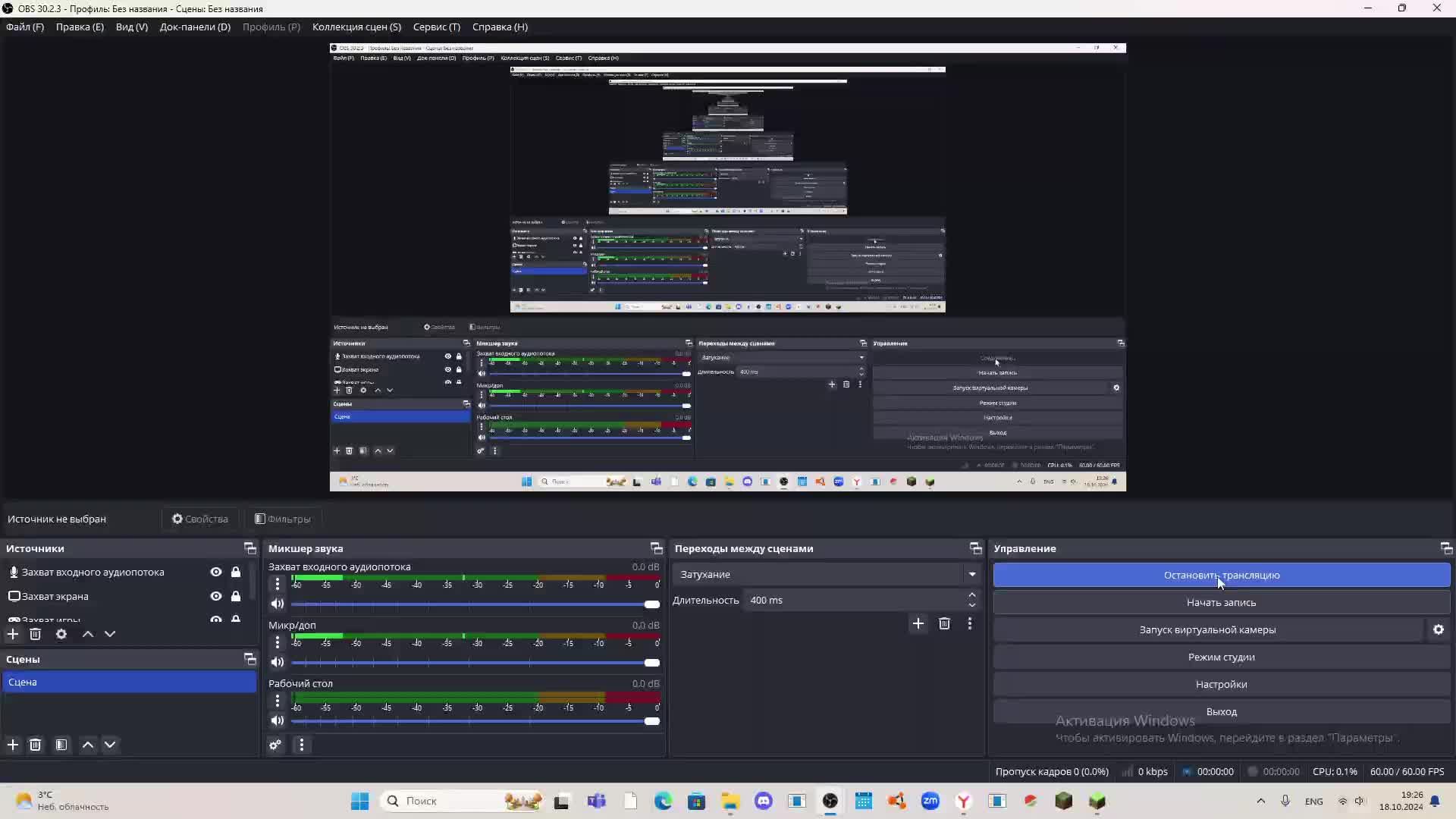
Task: Expand the Затухание transition dropdown
Action: 971,574
